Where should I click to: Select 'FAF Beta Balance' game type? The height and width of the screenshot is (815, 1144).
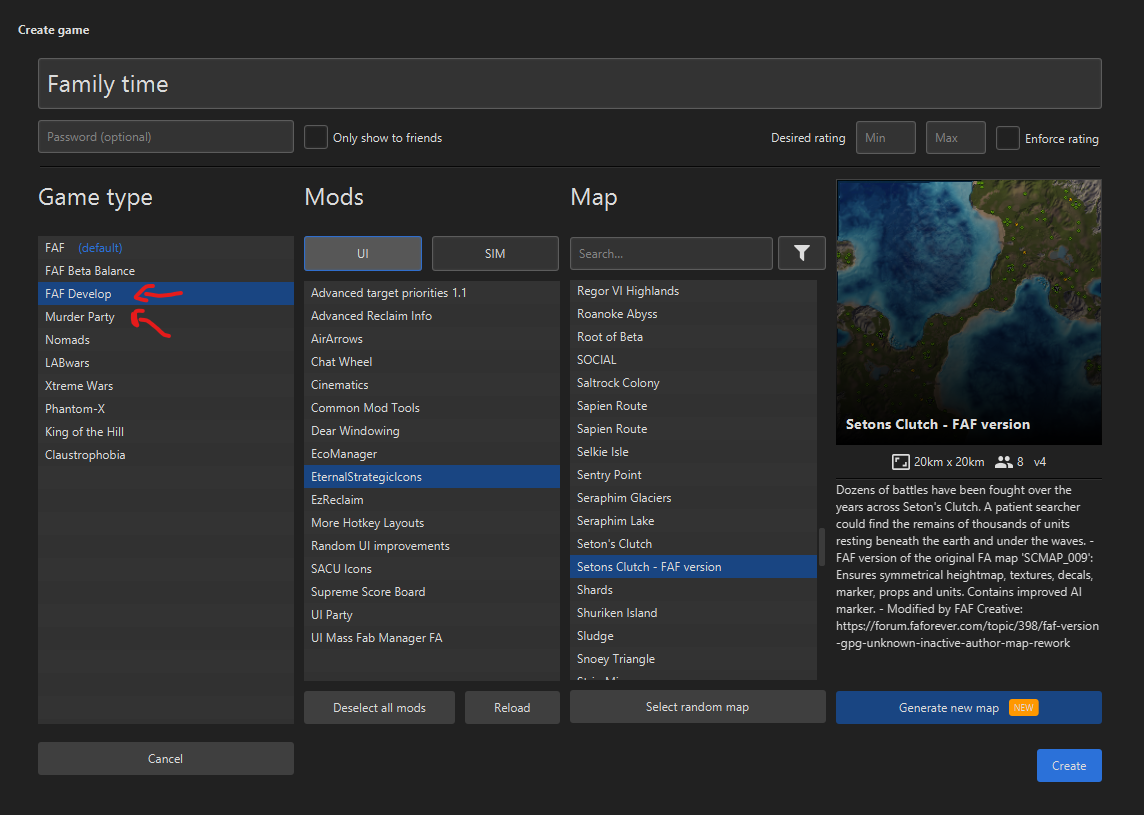click(x=166, y=271)
